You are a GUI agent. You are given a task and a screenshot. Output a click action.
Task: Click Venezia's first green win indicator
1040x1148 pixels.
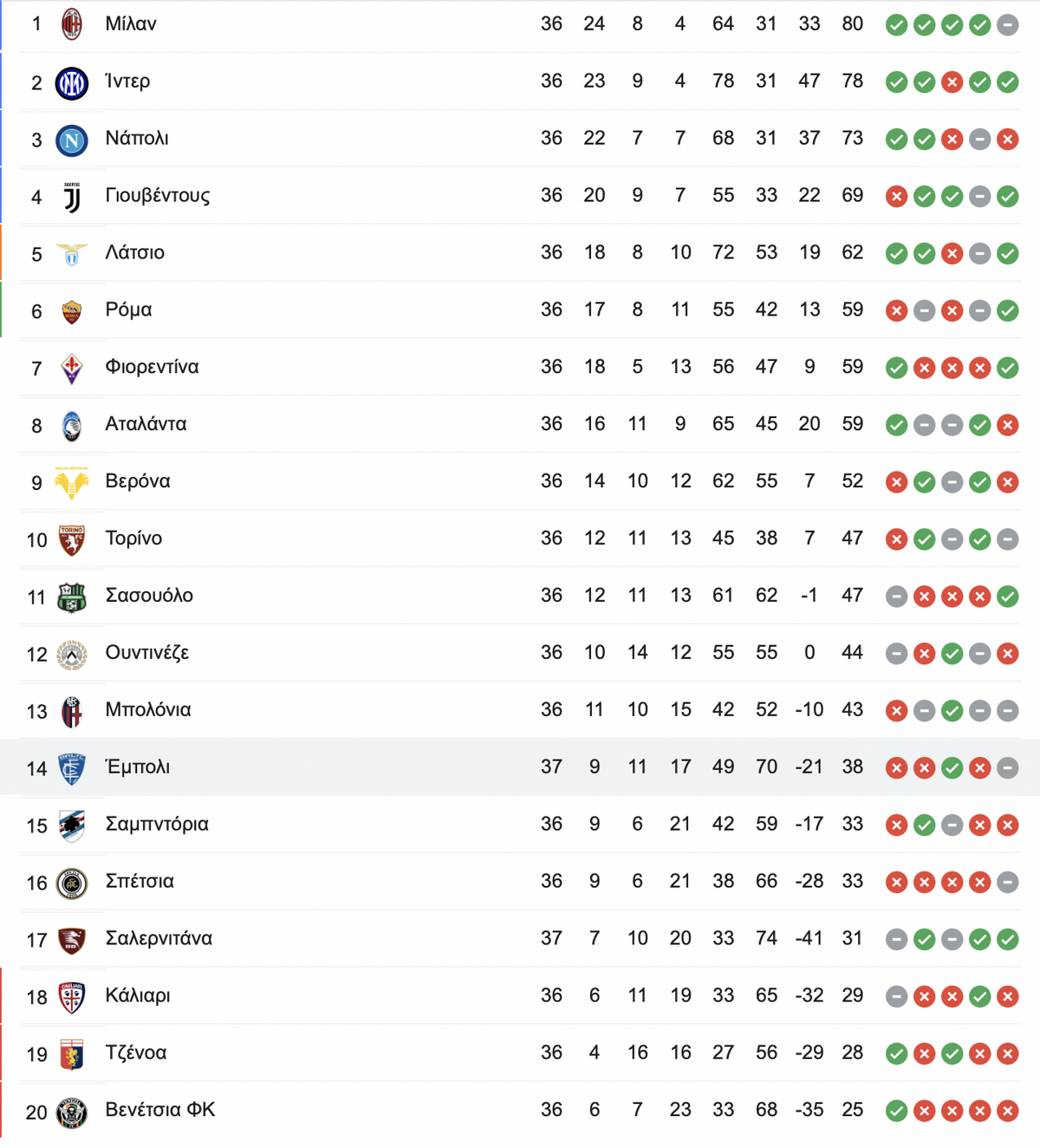(896, 1111)
